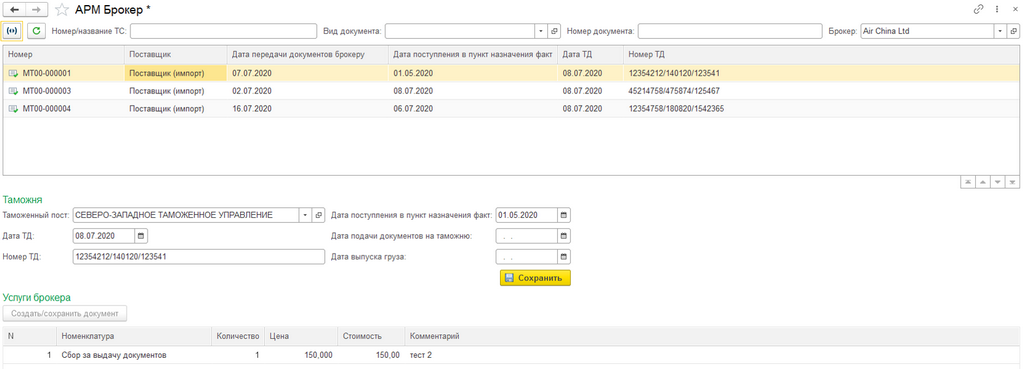
Task: Select row MT00-000003
Action: (x=511, y=91)
